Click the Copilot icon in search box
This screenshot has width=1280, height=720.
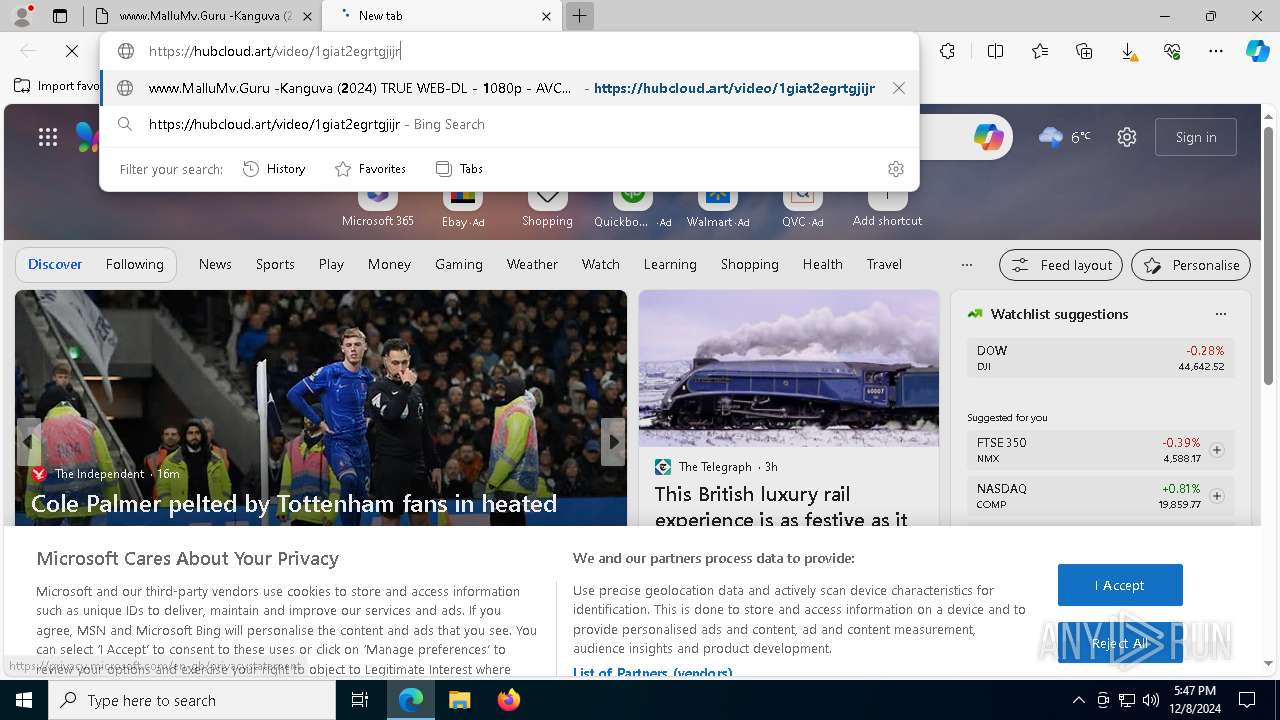(989, 137)
